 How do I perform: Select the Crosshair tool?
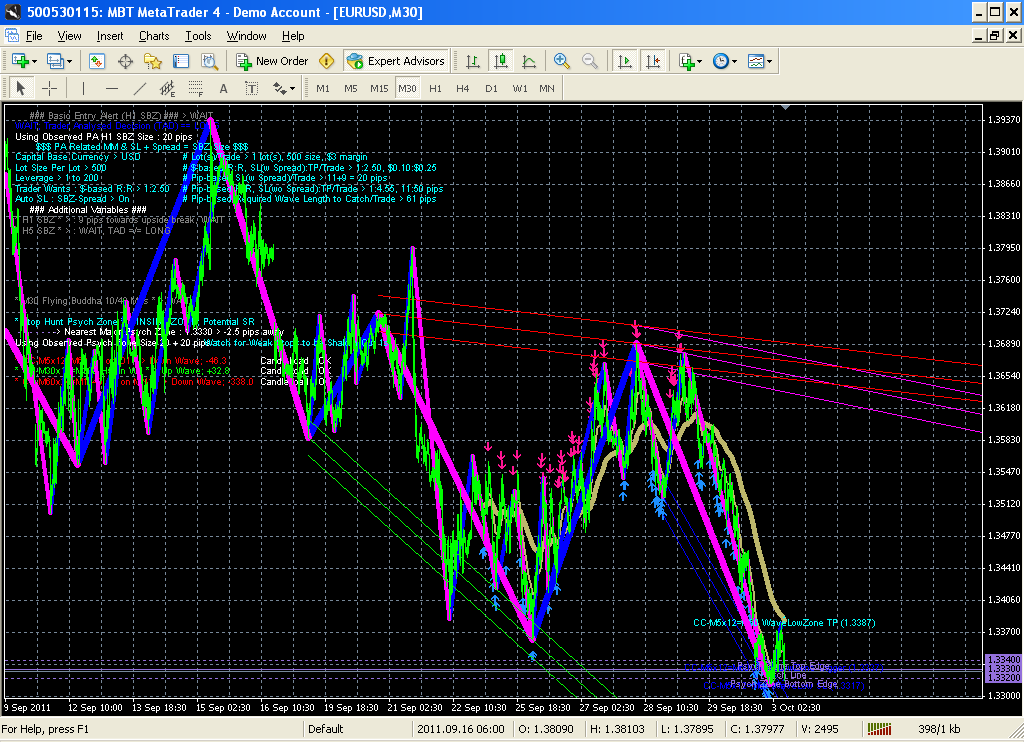point(49,88)
